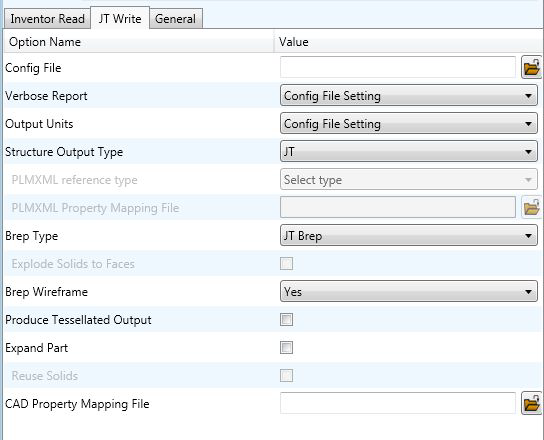The width and height of the screenshot is (544, 440).
Task: Open PLMXML reference type Select type dropdown
Action: (409, 179)
